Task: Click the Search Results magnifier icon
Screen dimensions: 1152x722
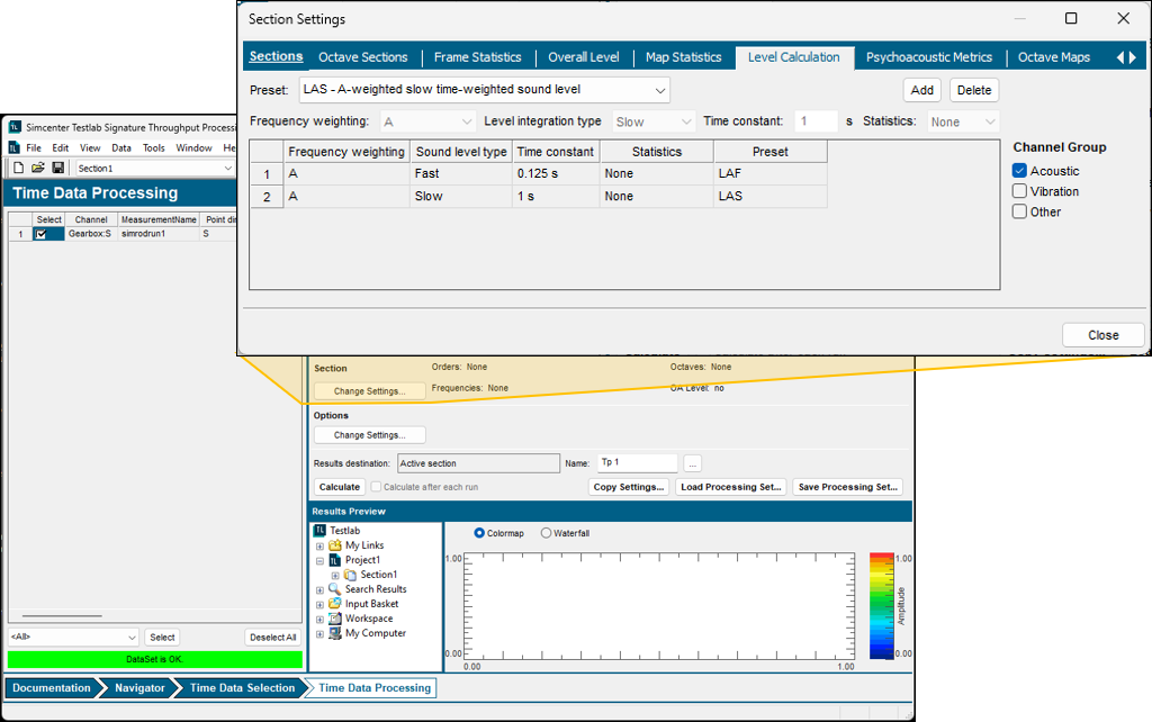Action: pos(335,589)
